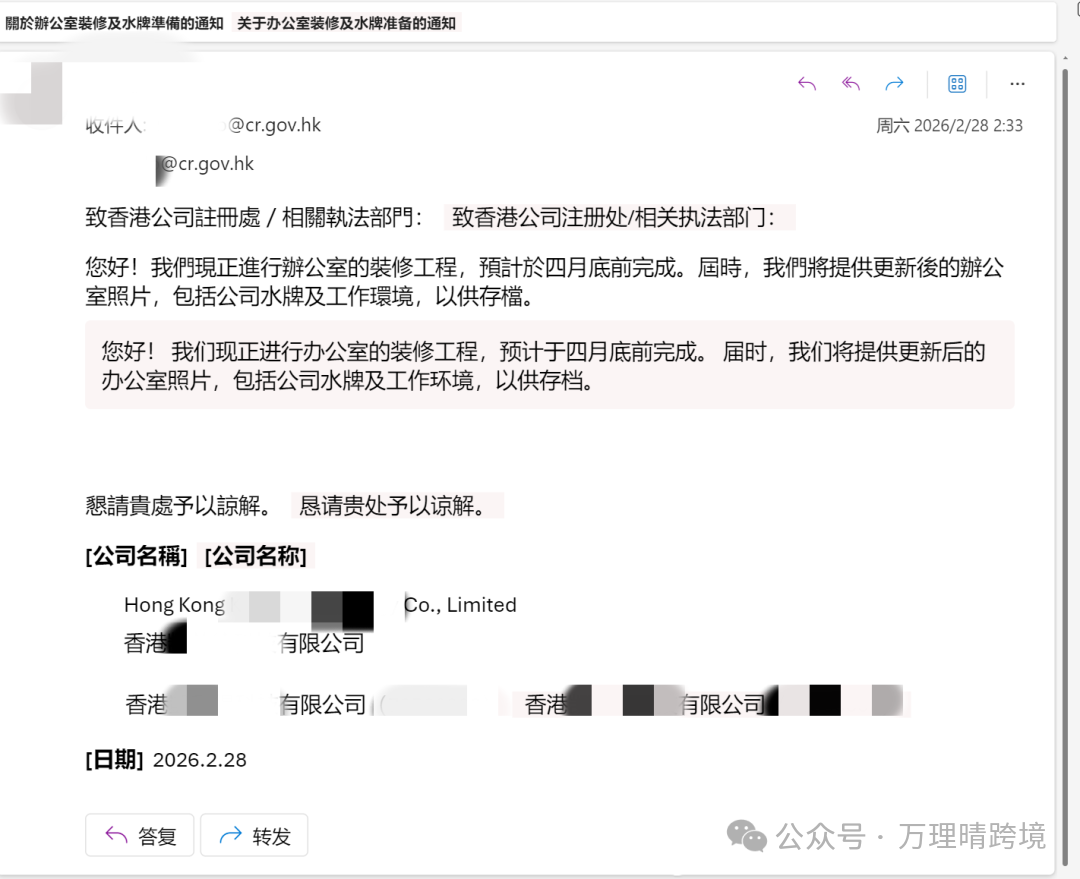This screenshot has height=879, width=1080.
Task: Open the apps grid icon in message toolbar
Action: coord(957,84)
